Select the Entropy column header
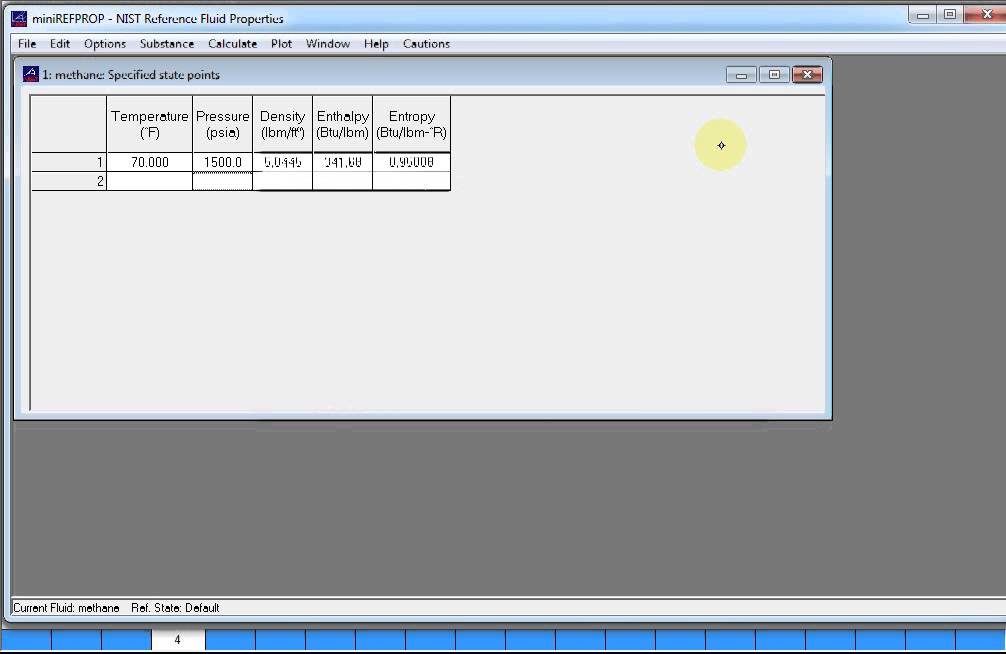Viewport: 1006px width, 654px height. coord(411,124)
